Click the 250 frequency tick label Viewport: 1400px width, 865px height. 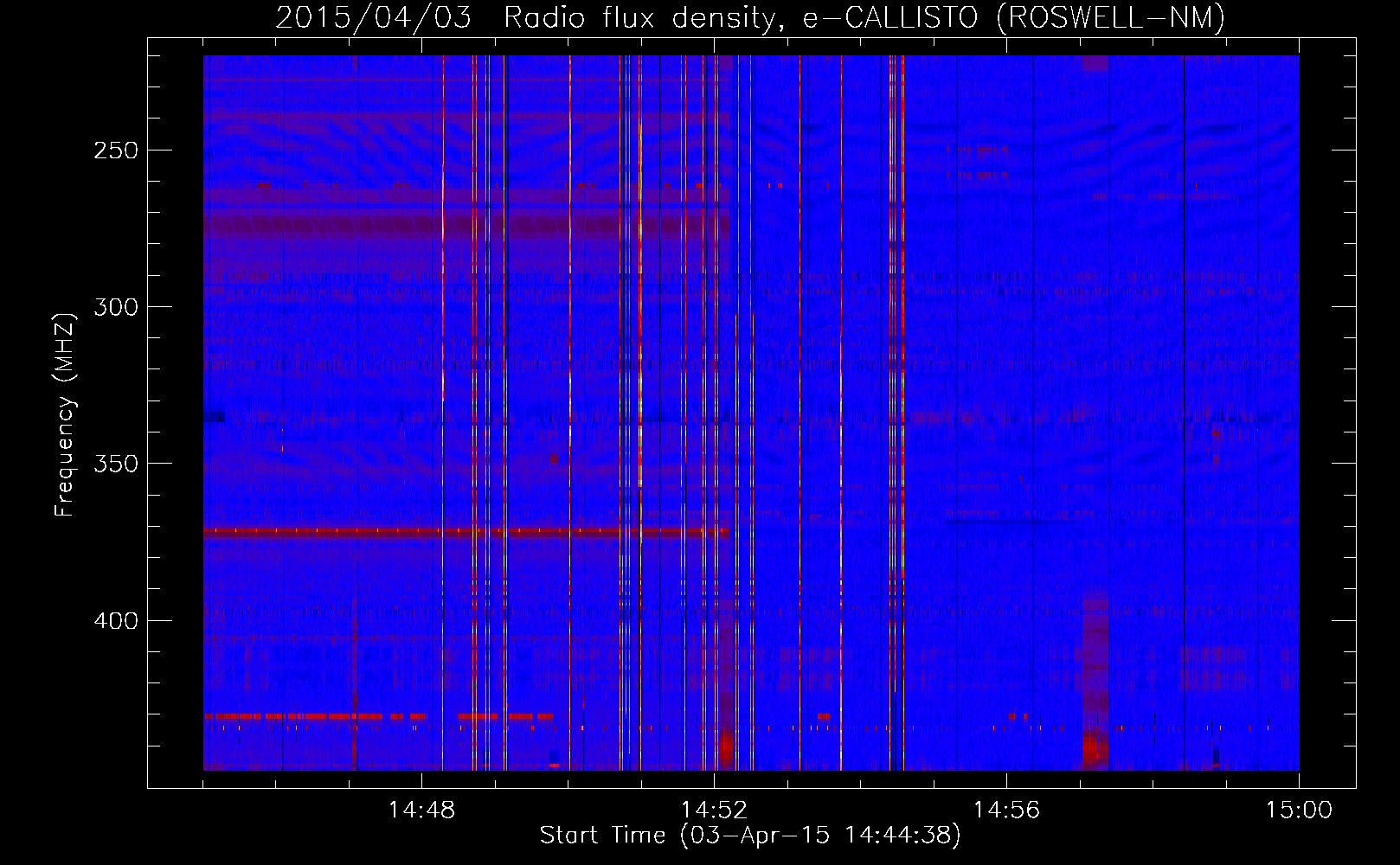(x=116, y=151)
